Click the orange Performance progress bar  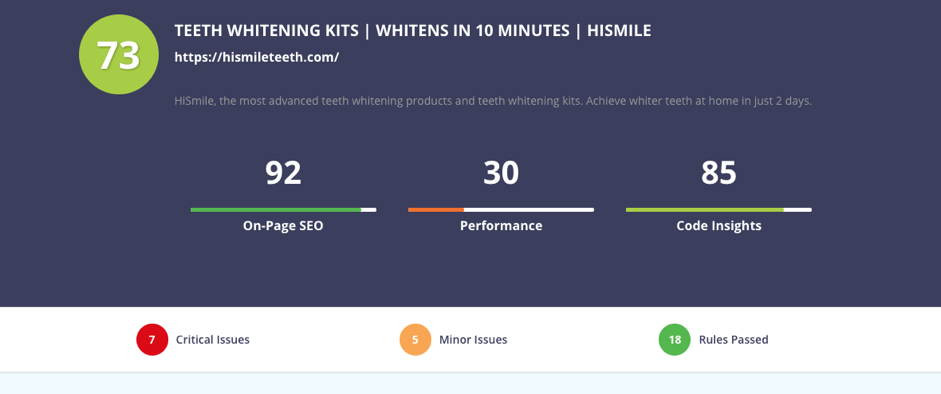point(501,210)
